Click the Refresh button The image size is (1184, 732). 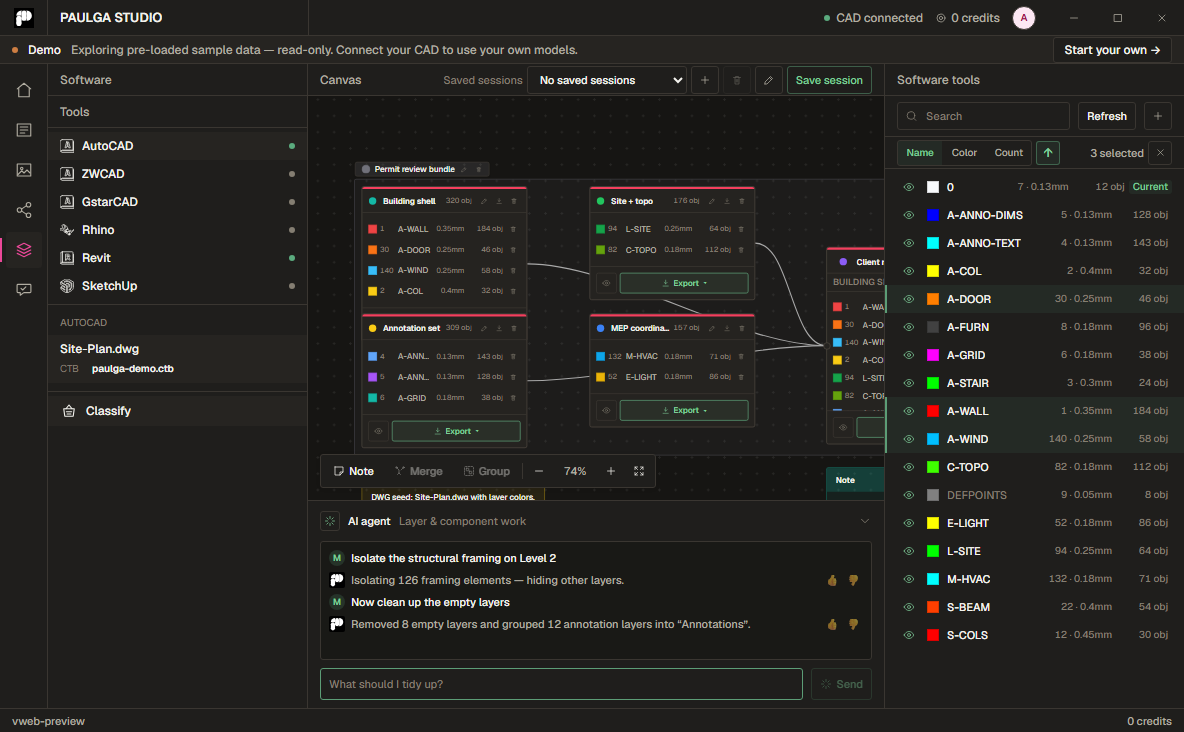point(1106,116)
